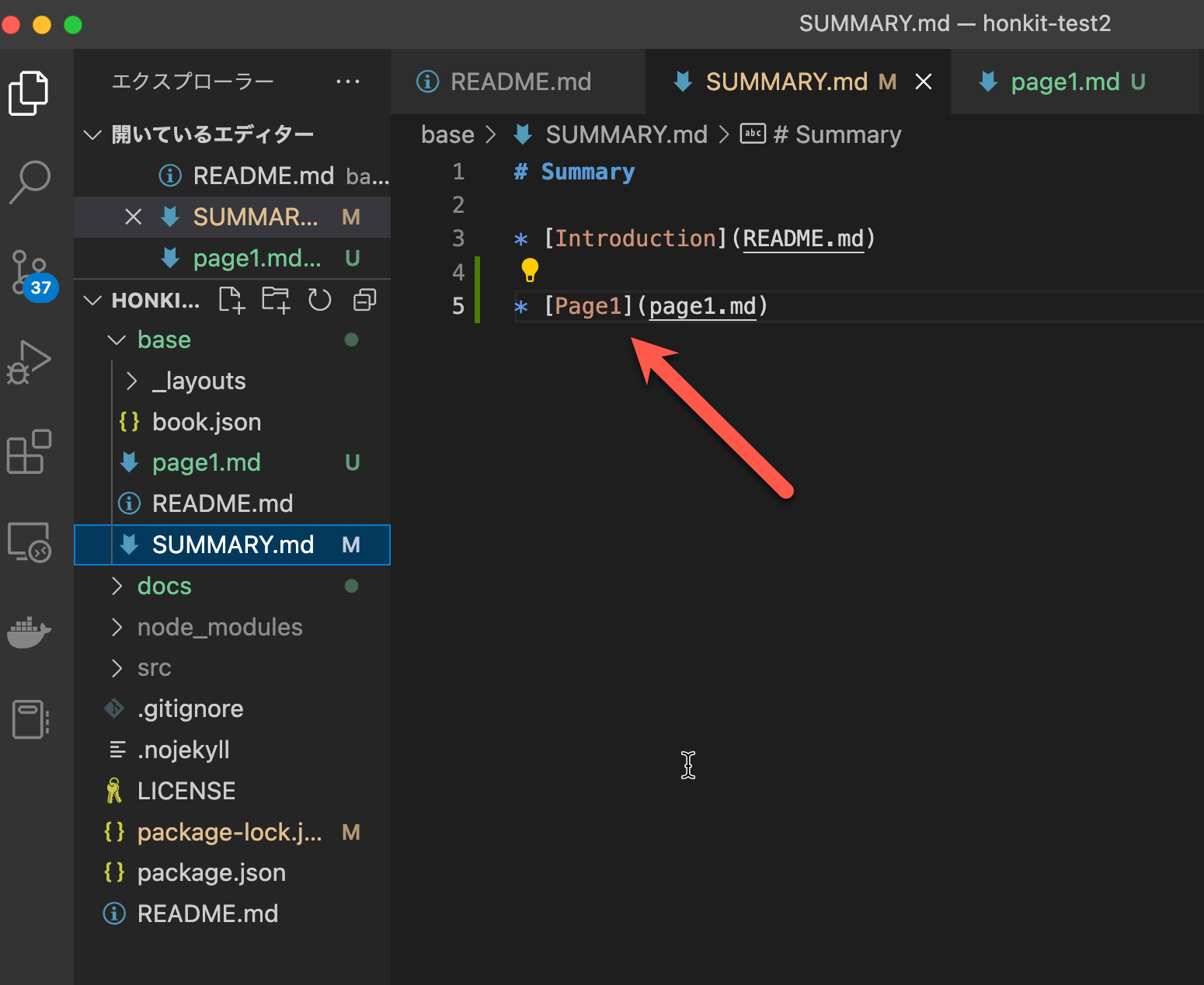Screen dimensions: 1204x985
Task: Click the Introduction link text in editor
Action: tap(635, 238)
